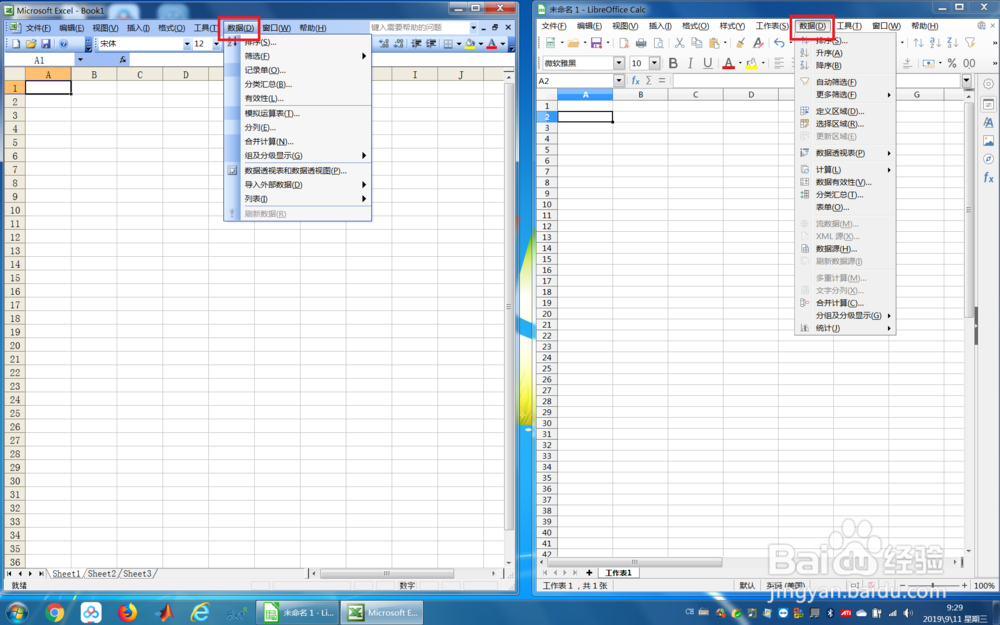Viewport: 1000px width, 625px height.
Task: Expand LibreOffice 数据透视表(P) submenu
Action: (x=845, y=153)
